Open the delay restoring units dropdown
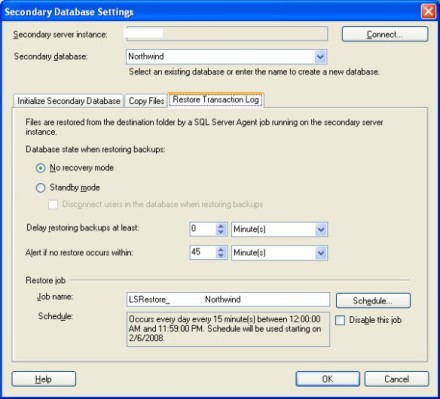 coord(321,230)
